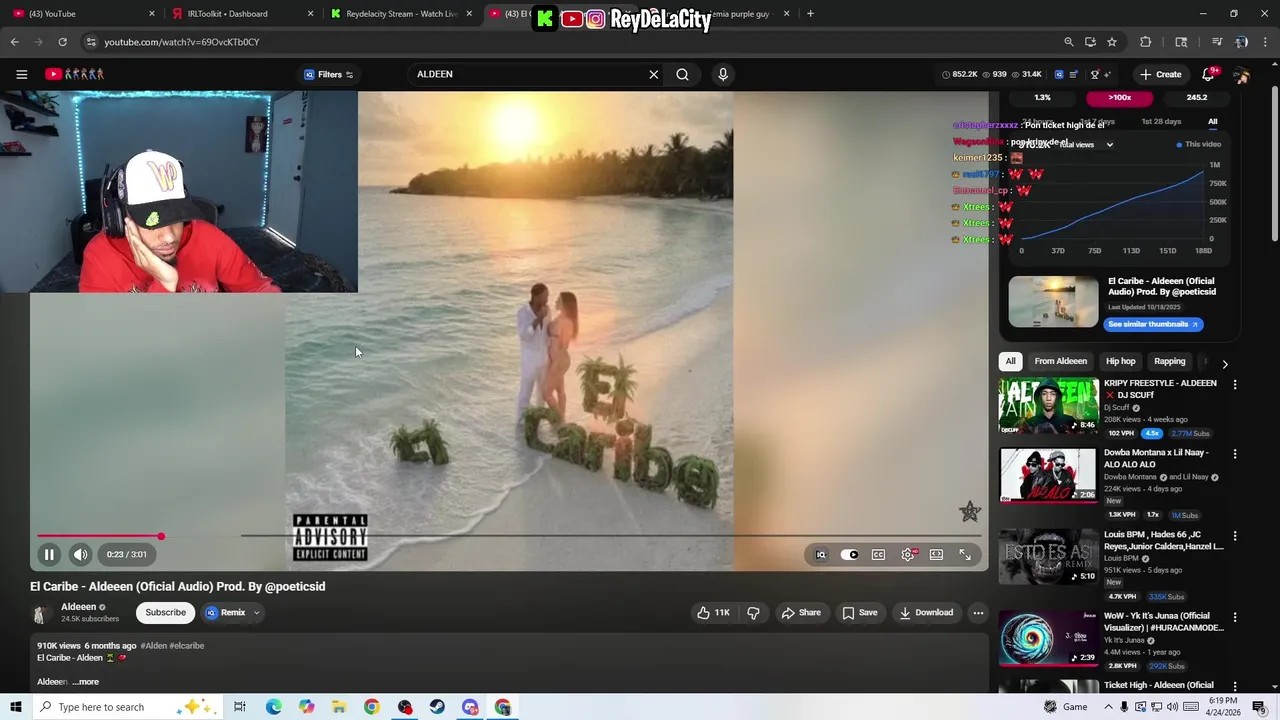Click Create button in header
The image size is (1280, 720).
[x=1160, y=74]
